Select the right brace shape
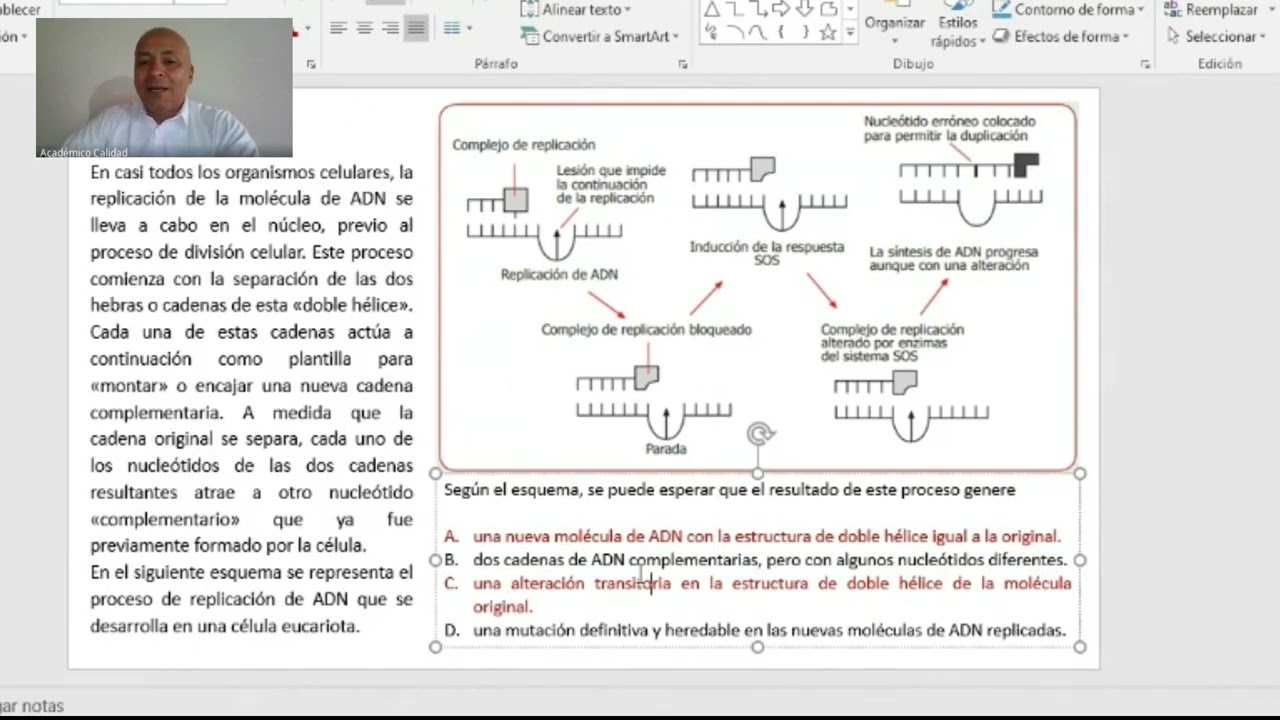 click(x=804, y=33)
